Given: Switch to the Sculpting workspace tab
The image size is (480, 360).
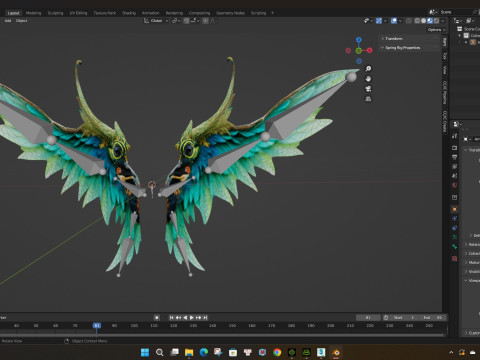Looking at the screenshot, I should 55,13.
